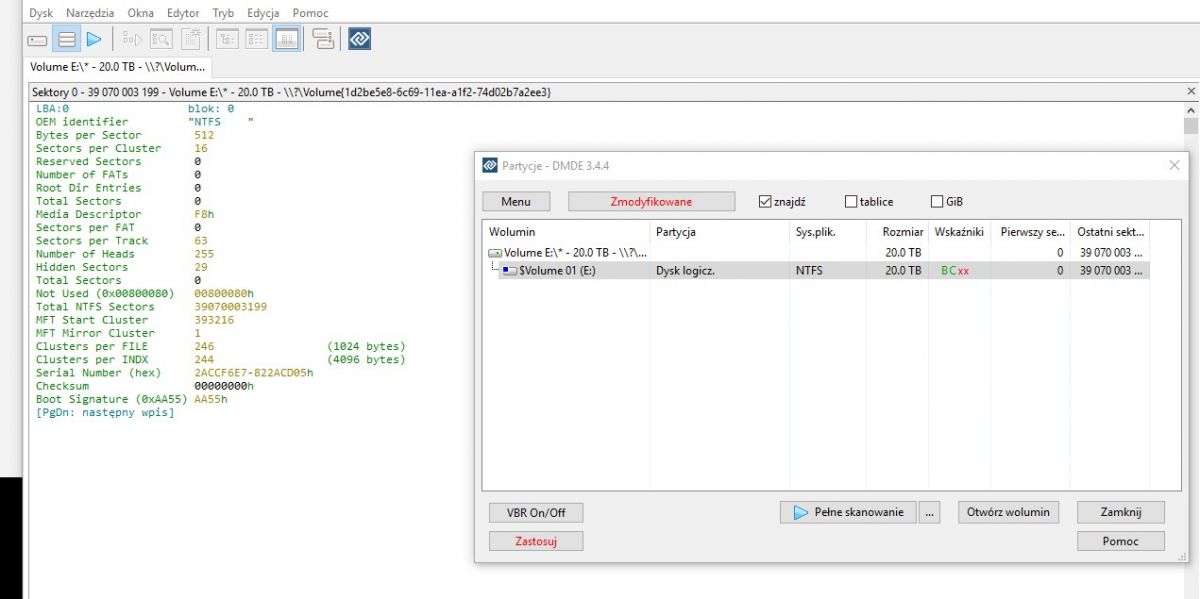Click the Hidden Sectors value 29
Screen dimensions: 1200x599
click(201, 267)
